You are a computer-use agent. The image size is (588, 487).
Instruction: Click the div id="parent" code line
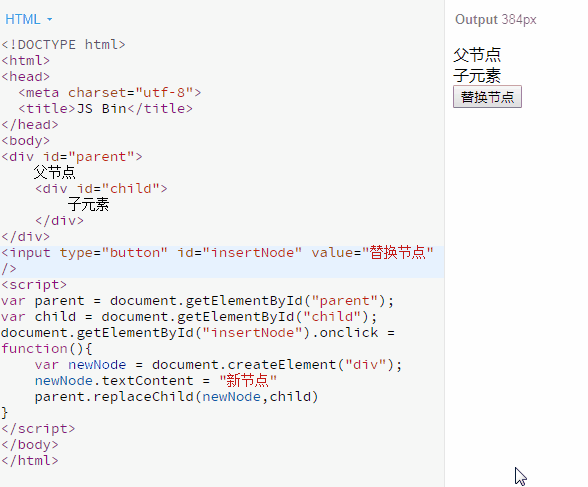click(x=72, y=157)
